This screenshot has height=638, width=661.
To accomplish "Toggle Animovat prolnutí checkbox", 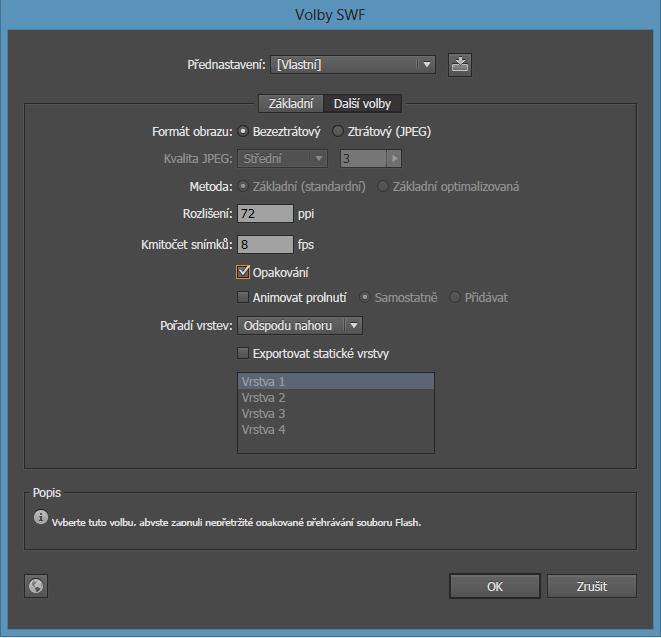I will [x=243, y=297].
